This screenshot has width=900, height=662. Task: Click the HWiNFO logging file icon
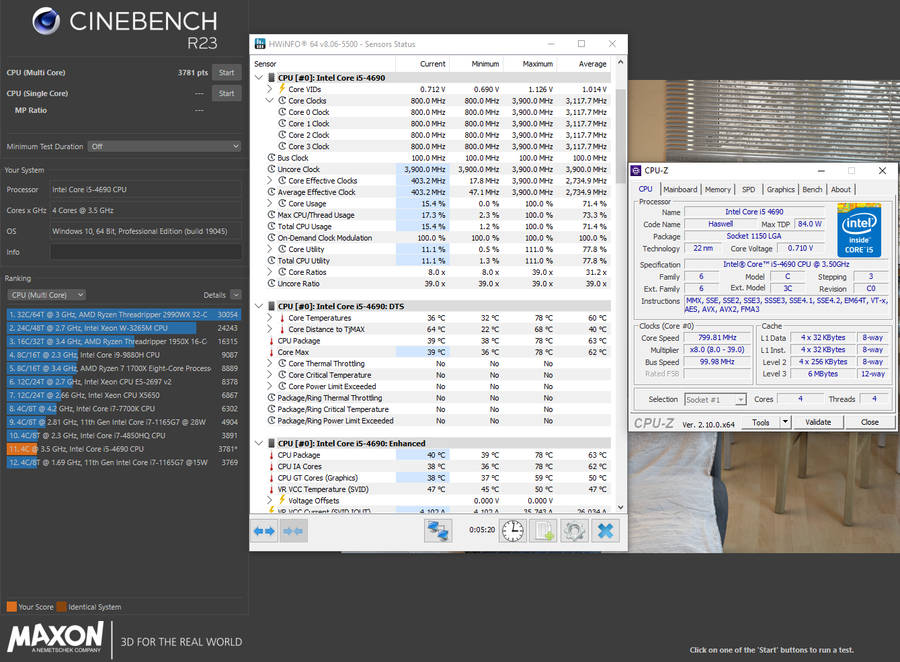(544, 531)
